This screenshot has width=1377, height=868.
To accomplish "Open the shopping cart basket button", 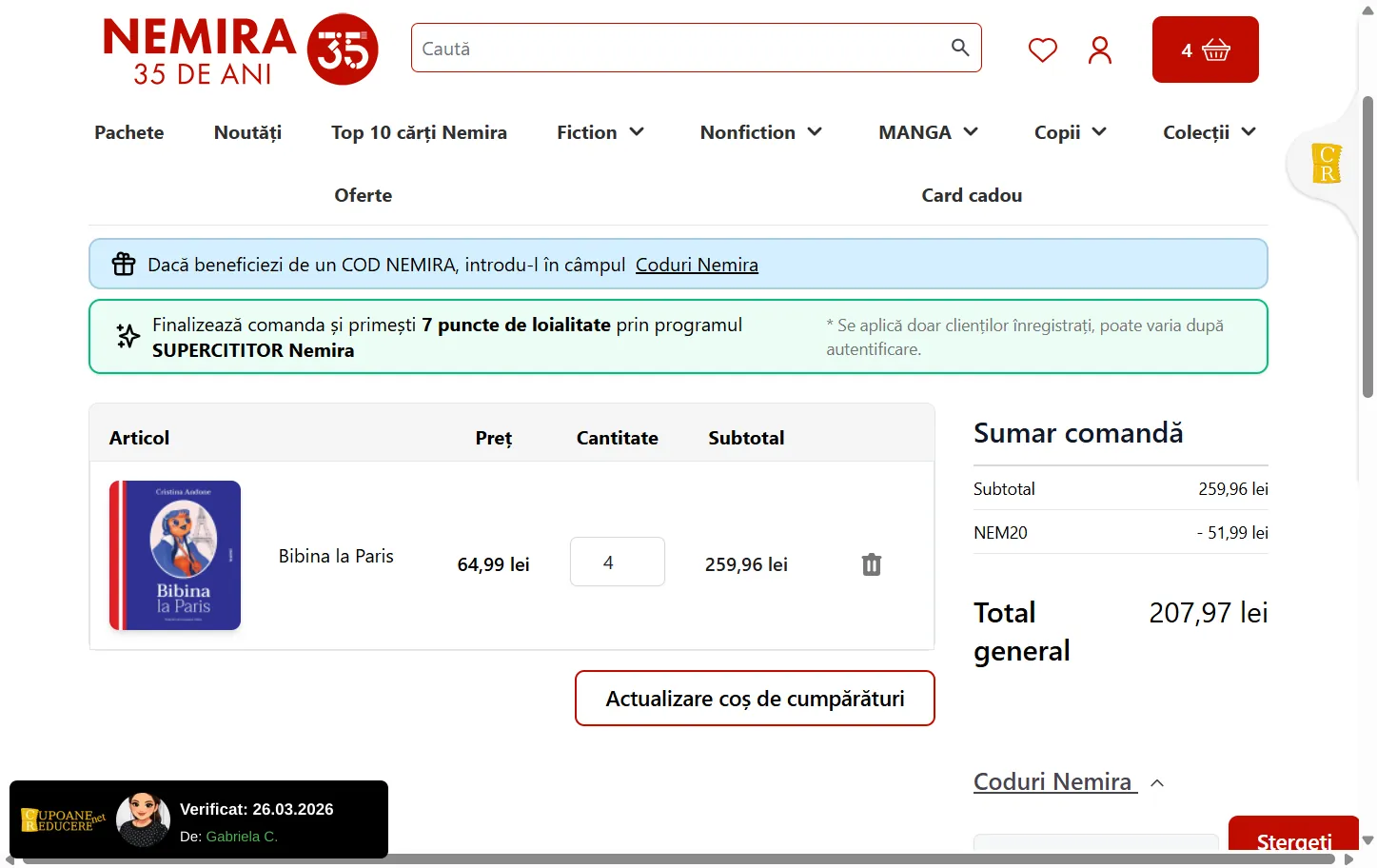I will tap(1205, 49).
